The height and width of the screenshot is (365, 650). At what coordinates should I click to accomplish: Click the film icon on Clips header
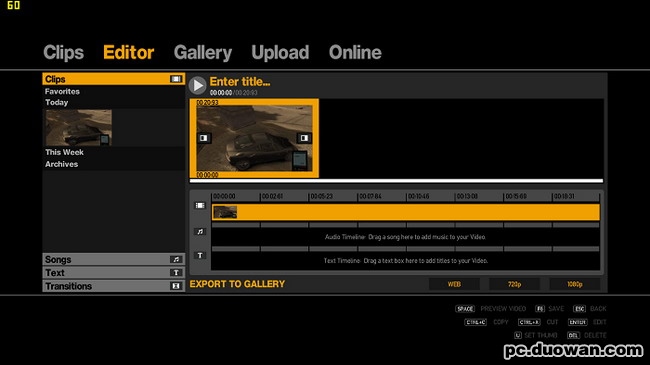(176, 79)
